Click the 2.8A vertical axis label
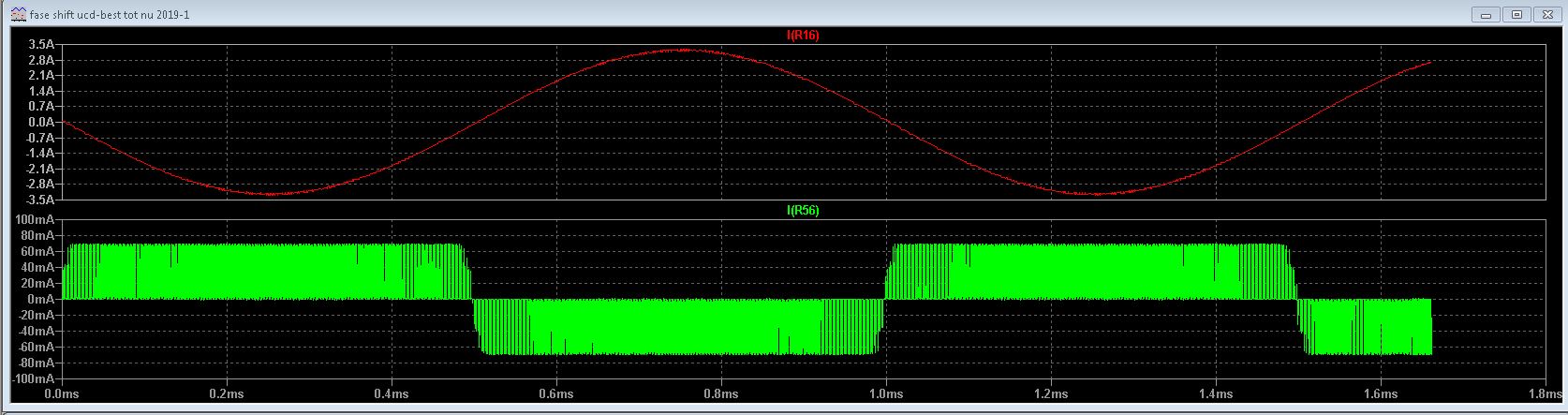The height and width of the screenshot is (415, 1568). coord(43,60)
